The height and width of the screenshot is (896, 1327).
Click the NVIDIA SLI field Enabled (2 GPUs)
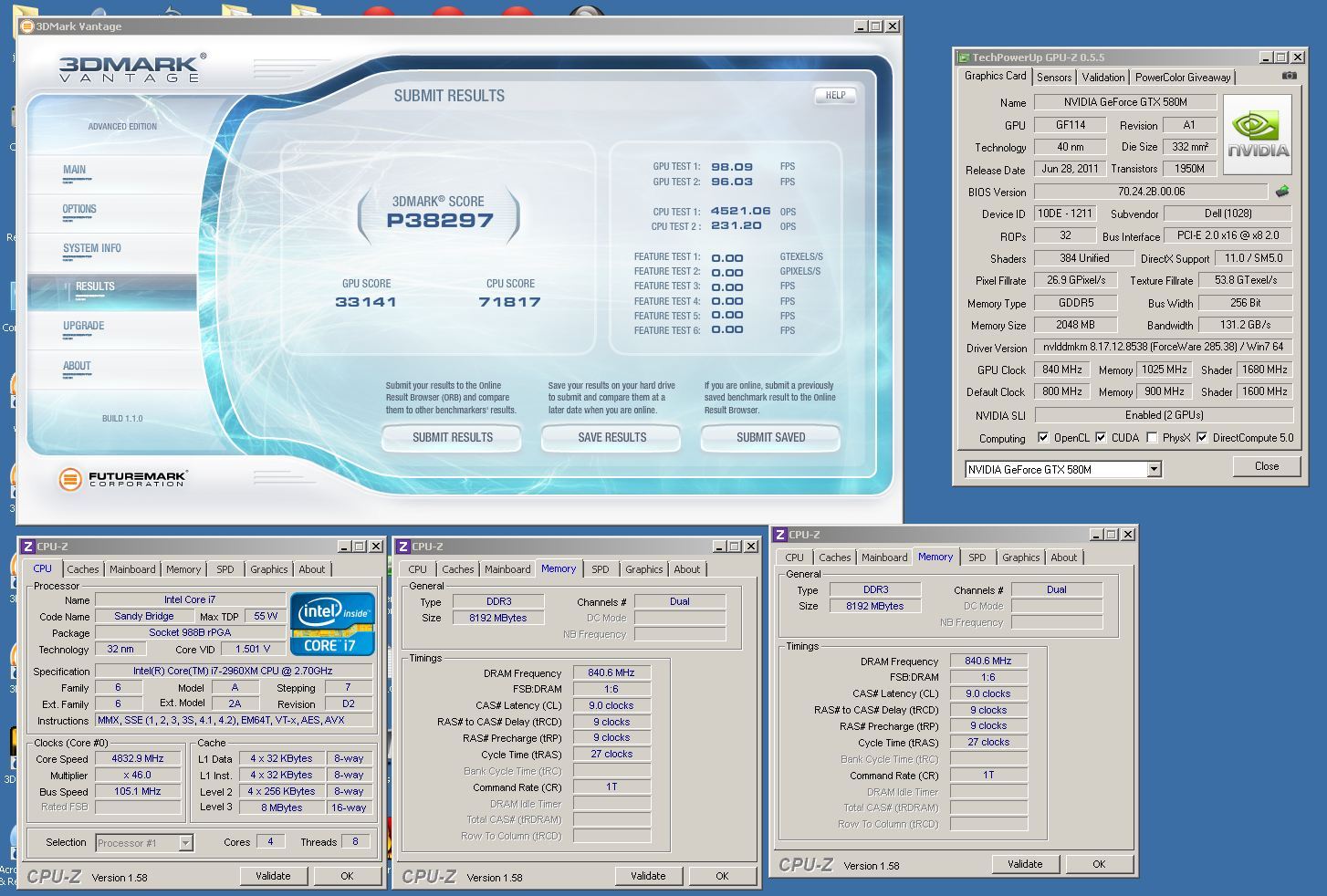click(x=1163, y=415)
